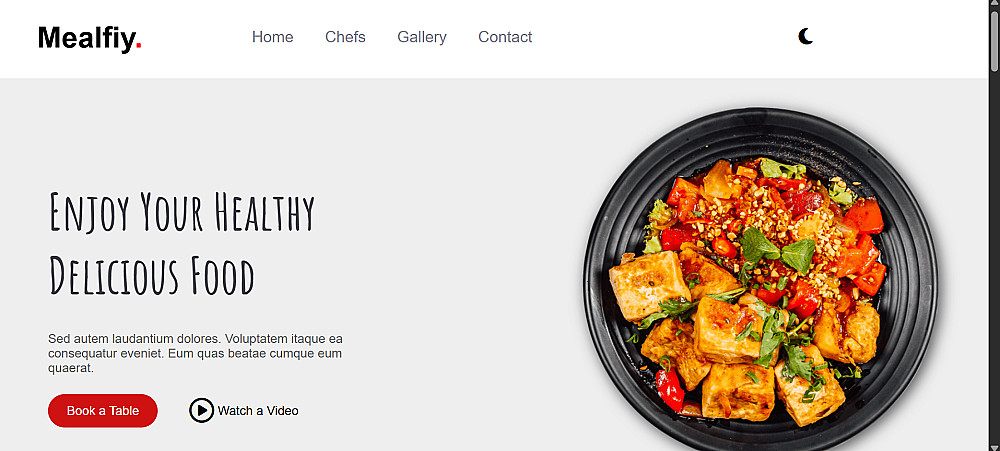
Task: Click the Mealfiy logo
Action: click(90, 38)
